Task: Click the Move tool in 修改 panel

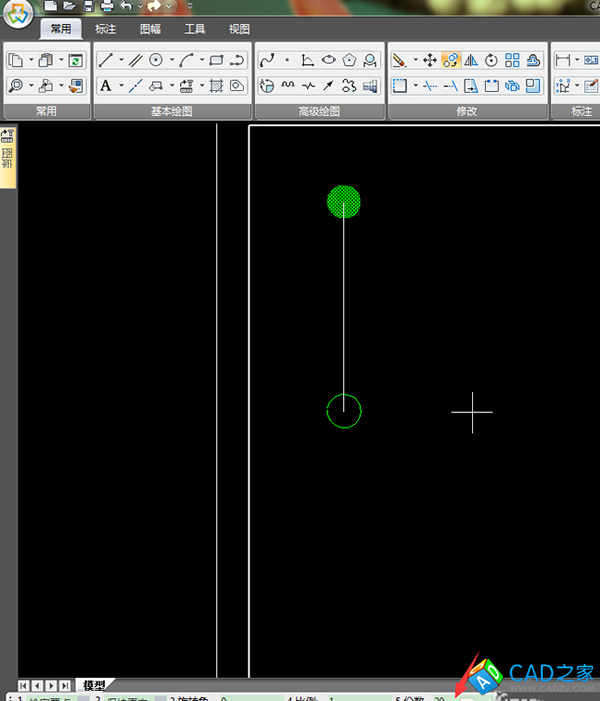Action: coord(429,61)
